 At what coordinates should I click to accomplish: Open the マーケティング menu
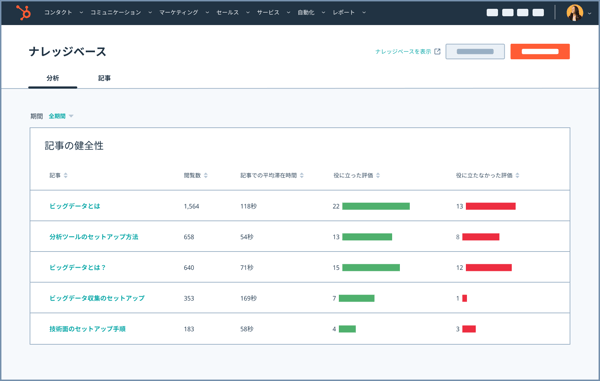[179, 13]
